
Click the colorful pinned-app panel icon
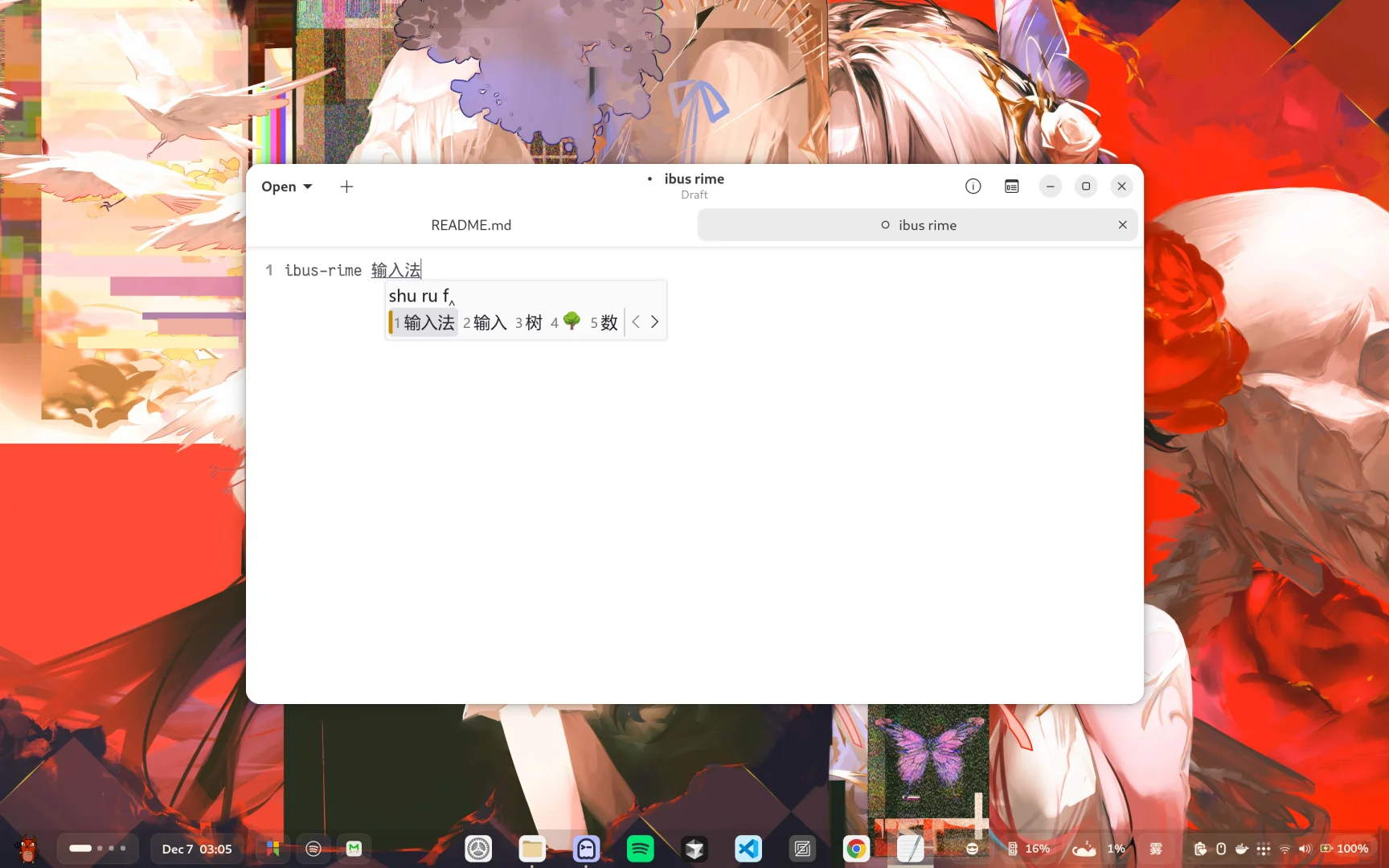(x=273, y=849)
